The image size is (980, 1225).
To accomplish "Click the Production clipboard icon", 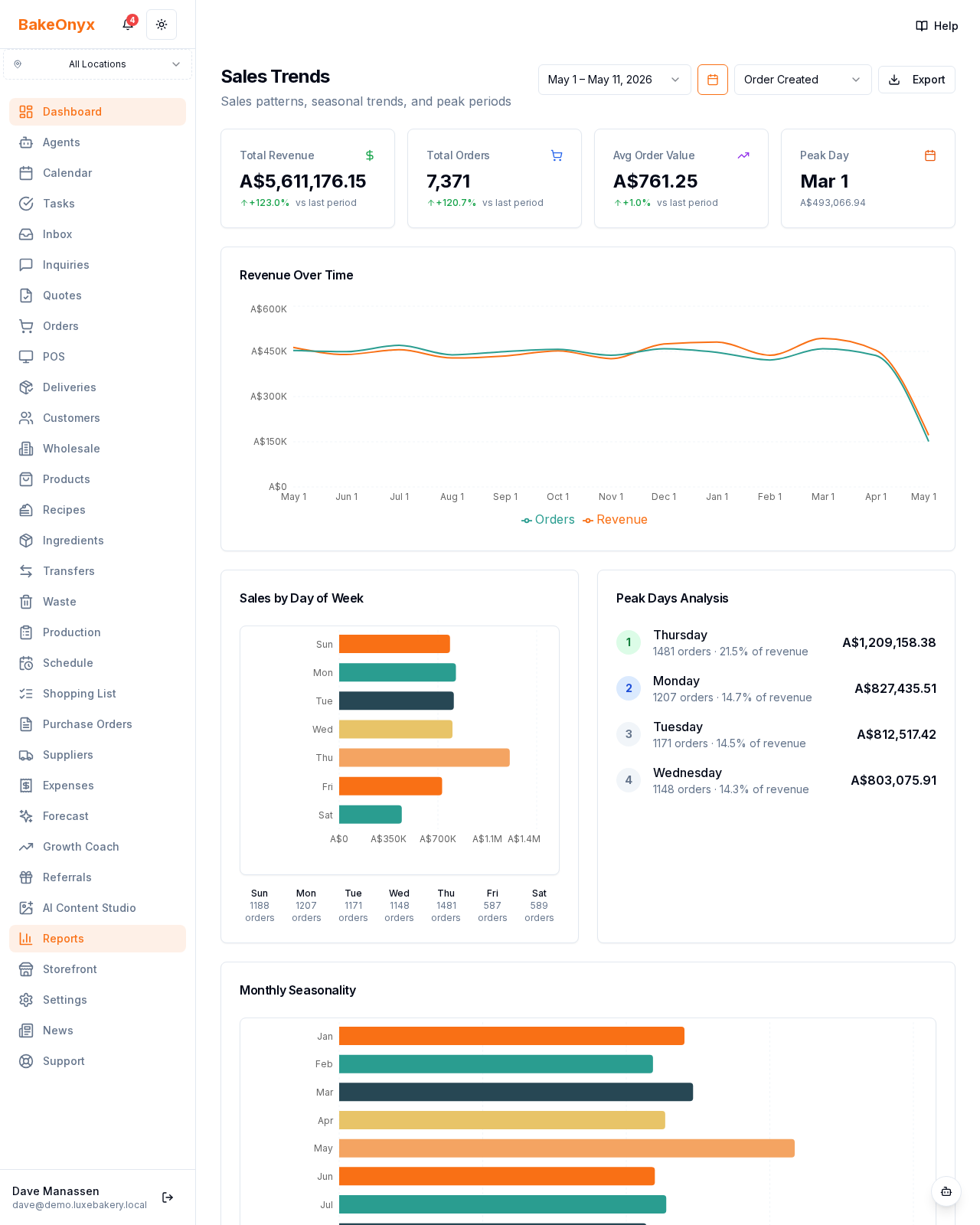I will click(26, 632).
